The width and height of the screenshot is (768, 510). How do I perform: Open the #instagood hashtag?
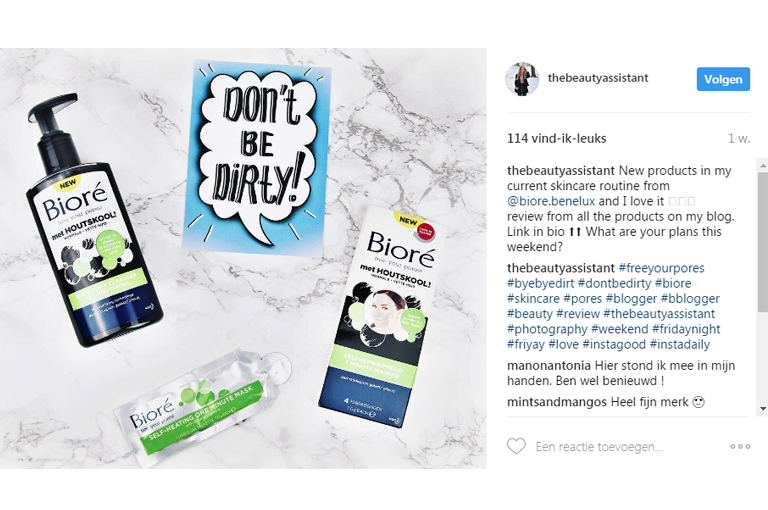pyautogui.click(x=614, y=344)
